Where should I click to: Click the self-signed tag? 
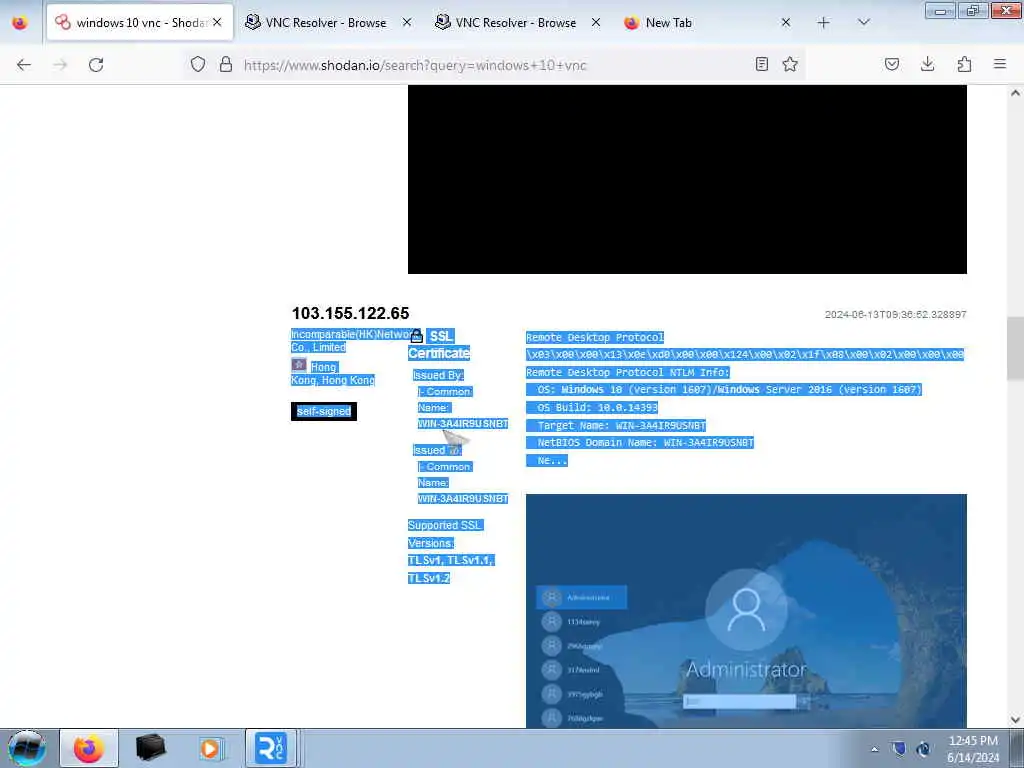[x=323, y=411]
